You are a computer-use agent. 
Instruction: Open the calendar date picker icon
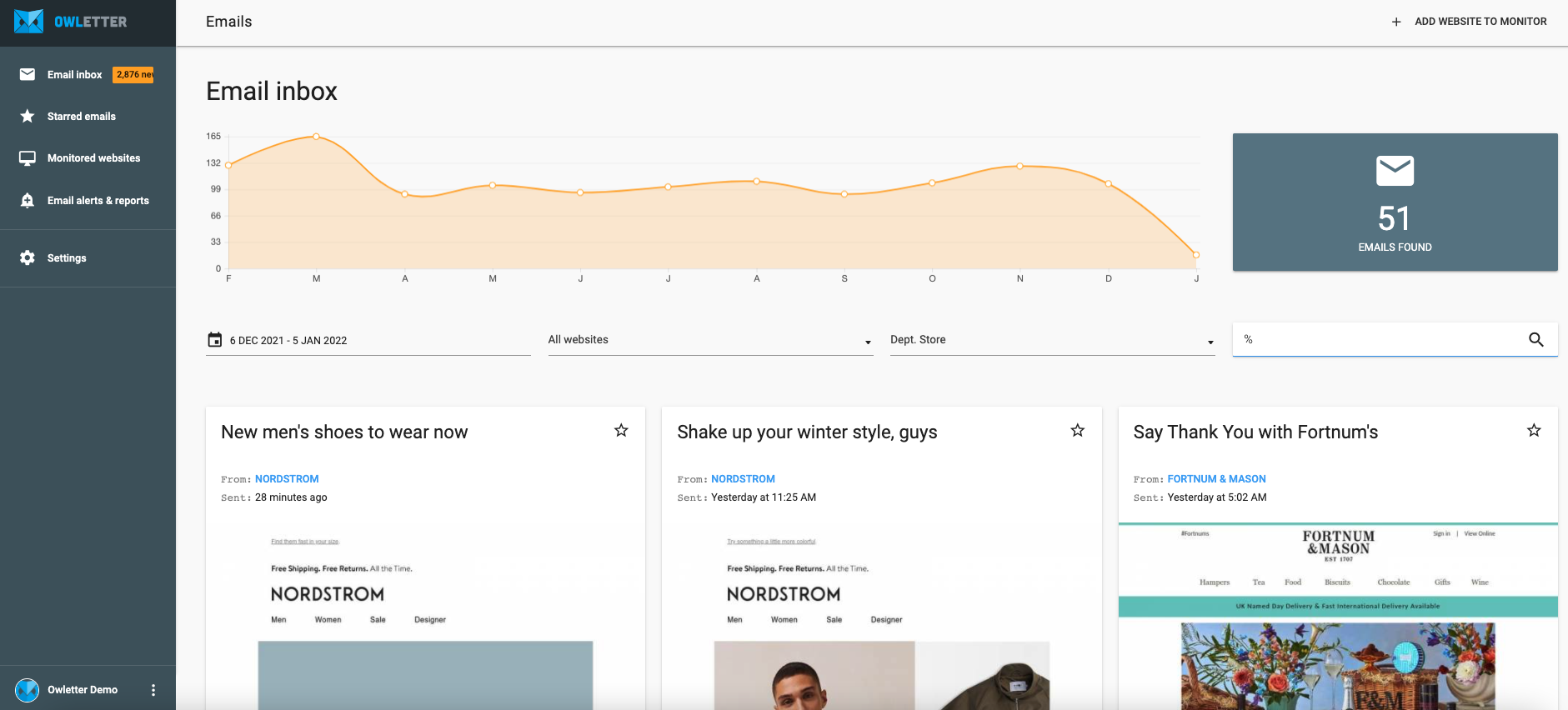click(x=215, y=340)
